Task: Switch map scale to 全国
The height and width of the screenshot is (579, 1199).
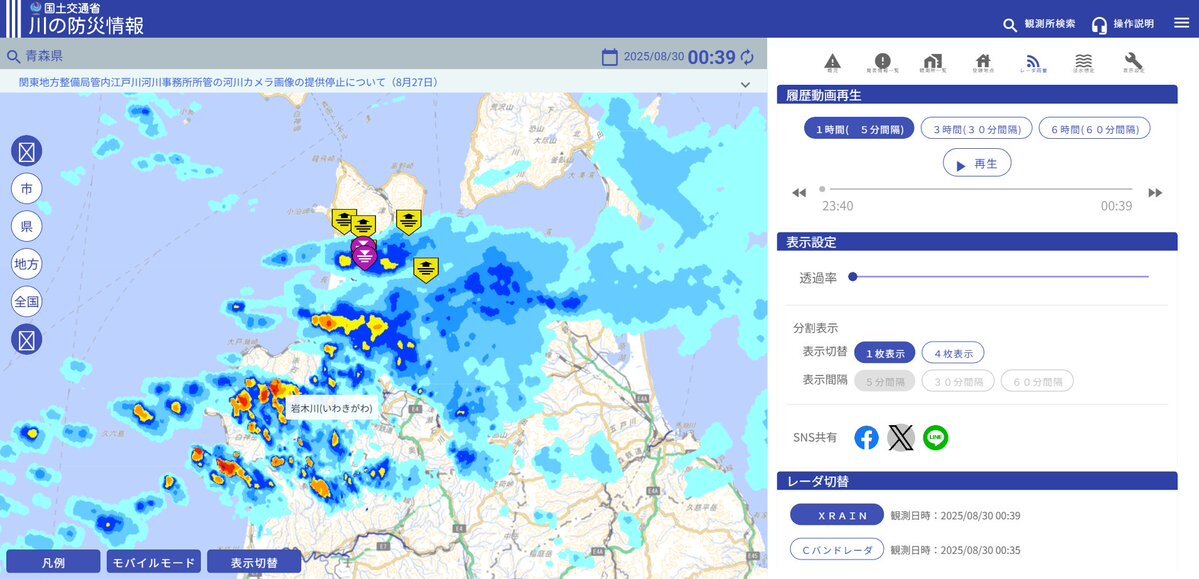Action: [27, 301]
